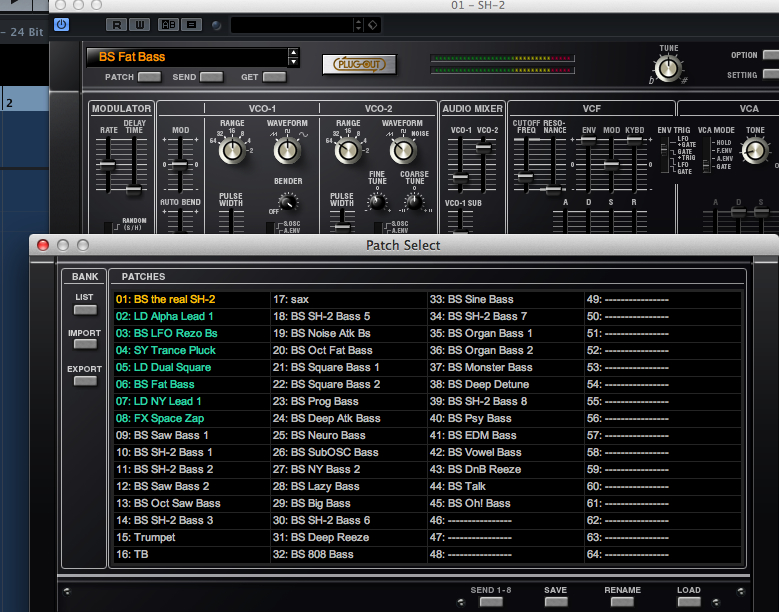Click the BENDER knob in VCO-1

[x=288, y=202]
